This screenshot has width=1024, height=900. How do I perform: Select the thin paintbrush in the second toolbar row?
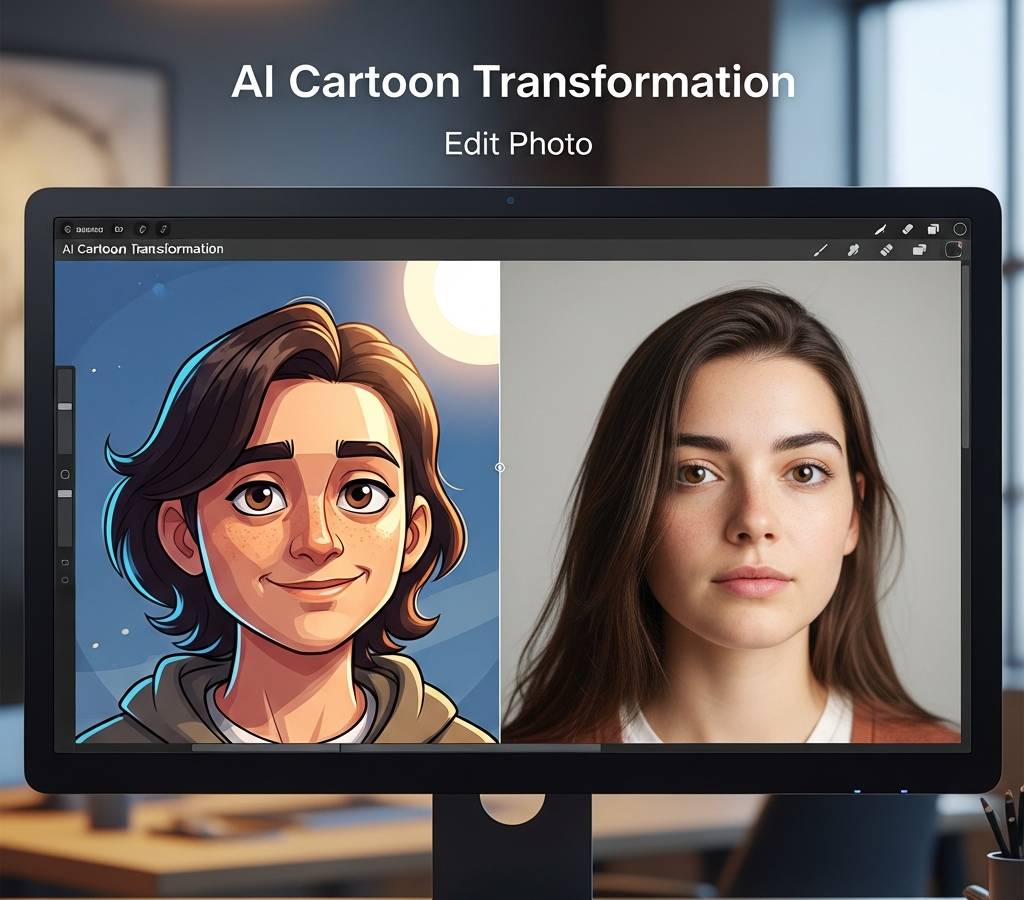tap(821, 250)
